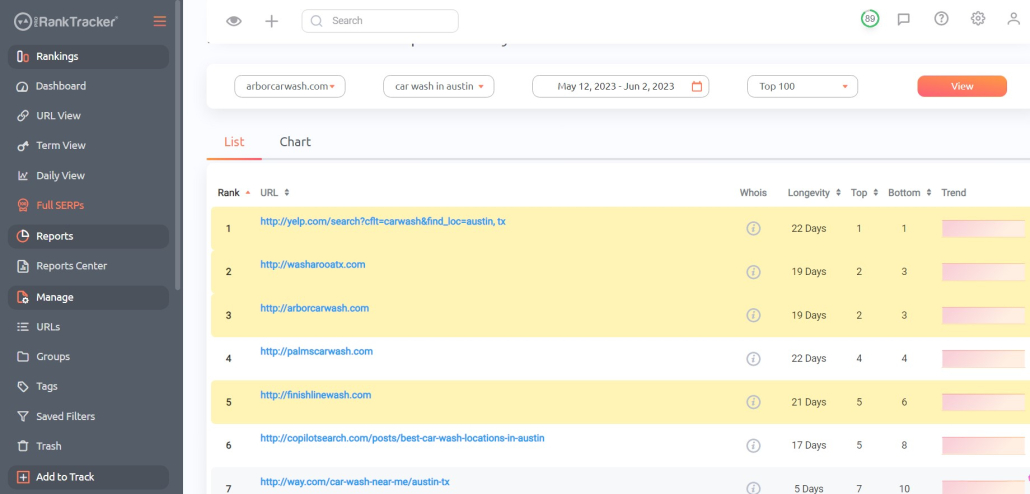The height and width of the screenshot is (494, 1030).
Task: Open the finishlinewash.com link
Action: coord(316,395)
